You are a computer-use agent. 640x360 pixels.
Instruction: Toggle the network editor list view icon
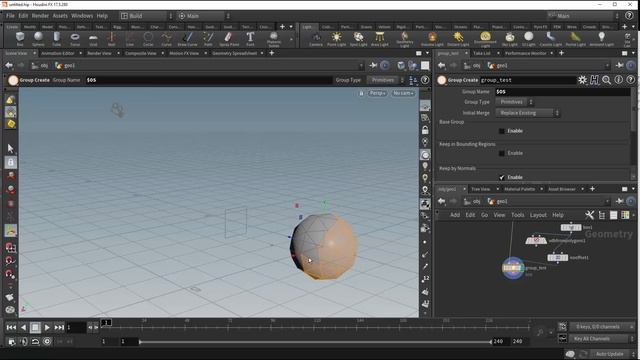613,215
